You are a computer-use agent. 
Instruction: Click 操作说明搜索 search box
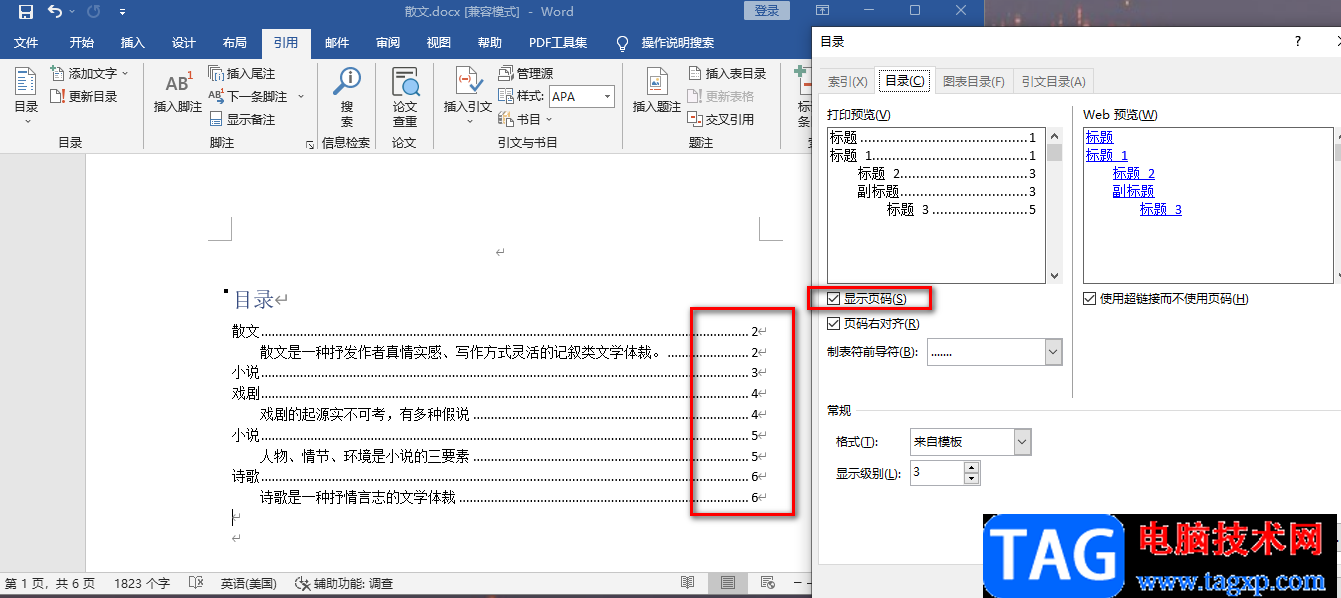click(x=678, y=43)
